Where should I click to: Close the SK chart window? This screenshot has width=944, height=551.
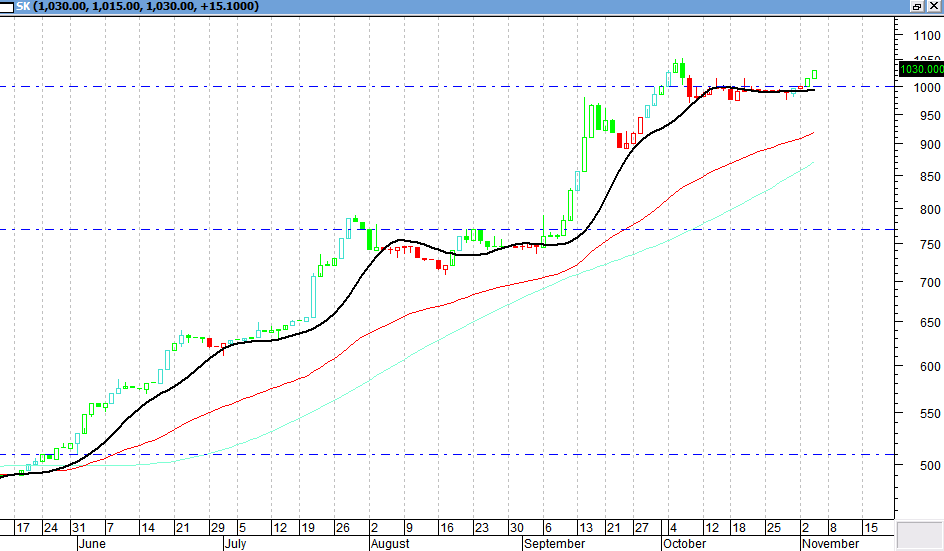(934, 6)
